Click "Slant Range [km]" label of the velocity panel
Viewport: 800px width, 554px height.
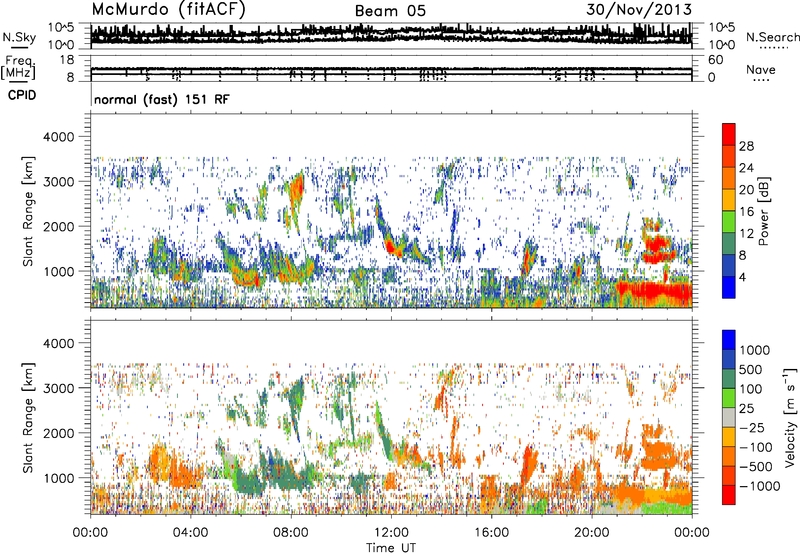tap(28, 417)
